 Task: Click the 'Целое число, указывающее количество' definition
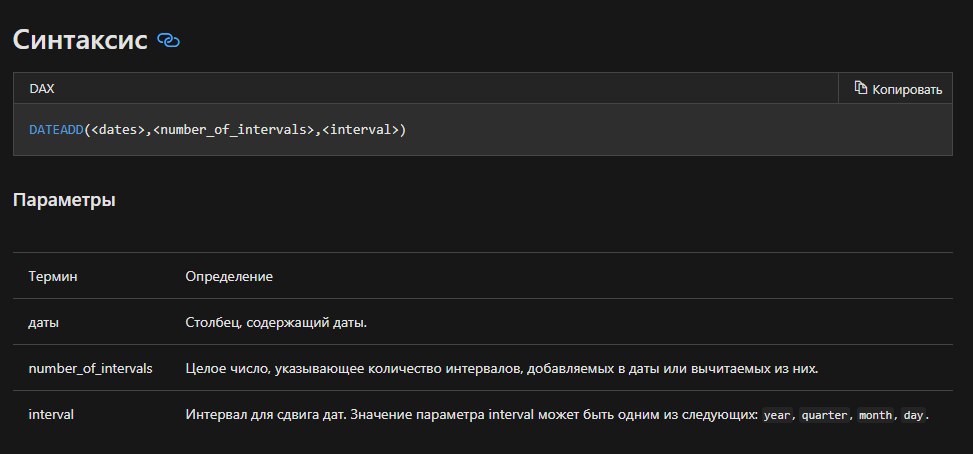[x=502, y=368]
